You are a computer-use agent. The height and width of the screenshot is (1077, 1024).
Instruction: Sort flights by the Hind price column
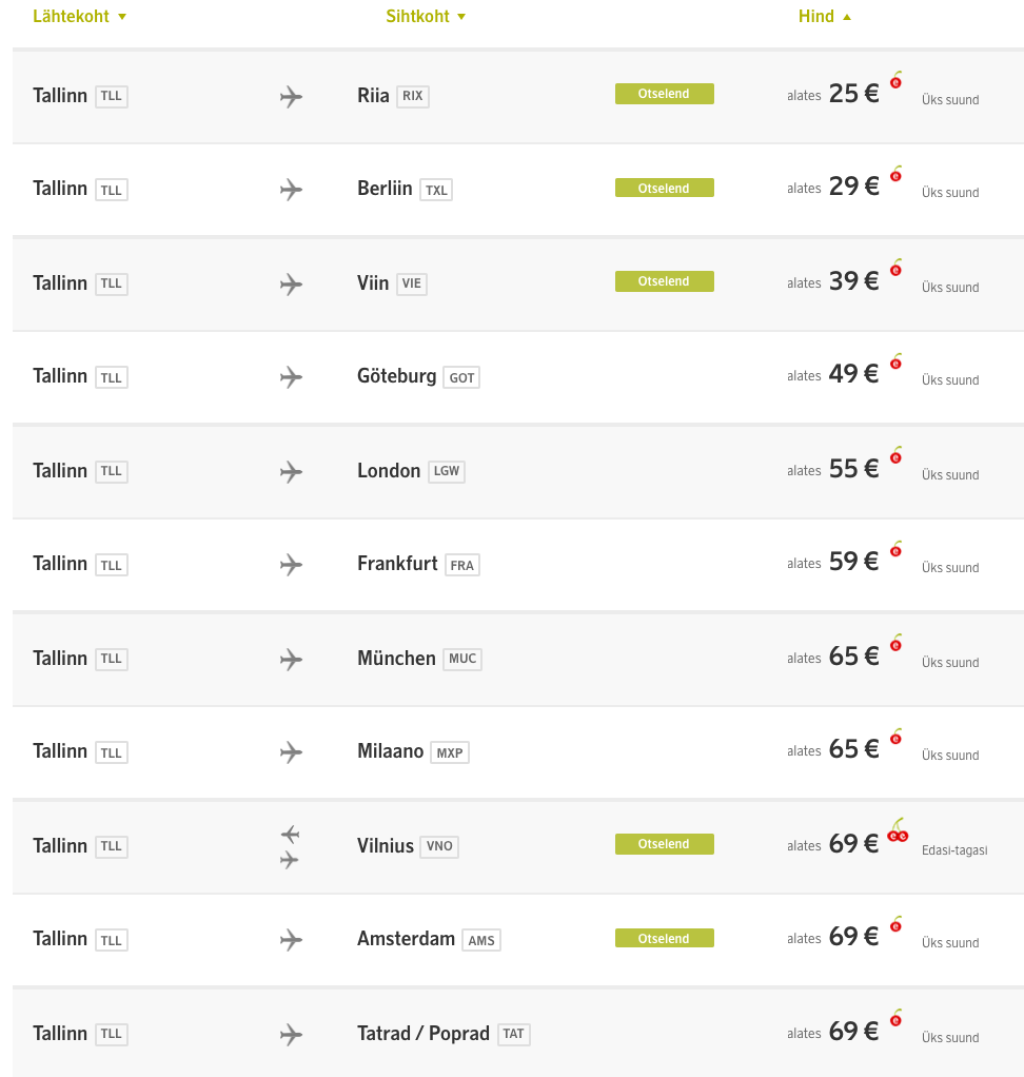pyautogui.click(x=825, y=17)
